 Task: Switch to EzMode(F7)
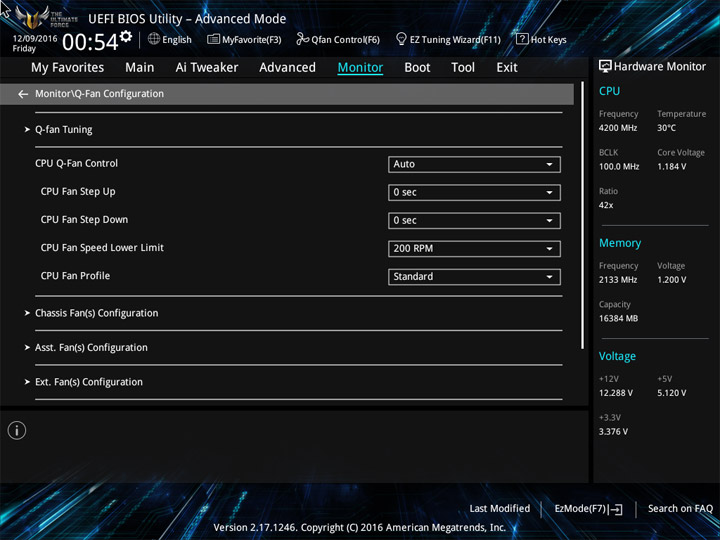[x=588, y=509]
